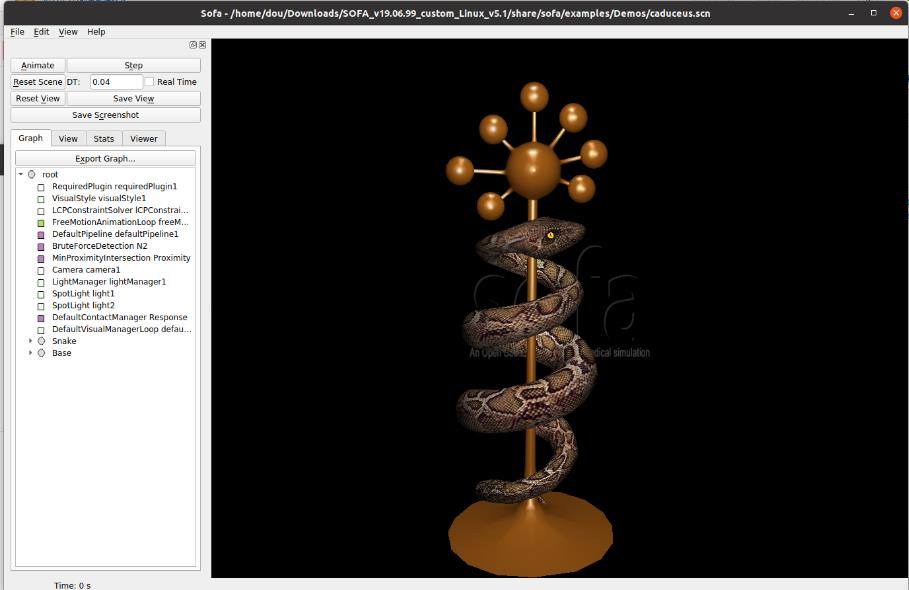
Task: Click the DefaultContactManager Response icon
Action: [41, 318]
